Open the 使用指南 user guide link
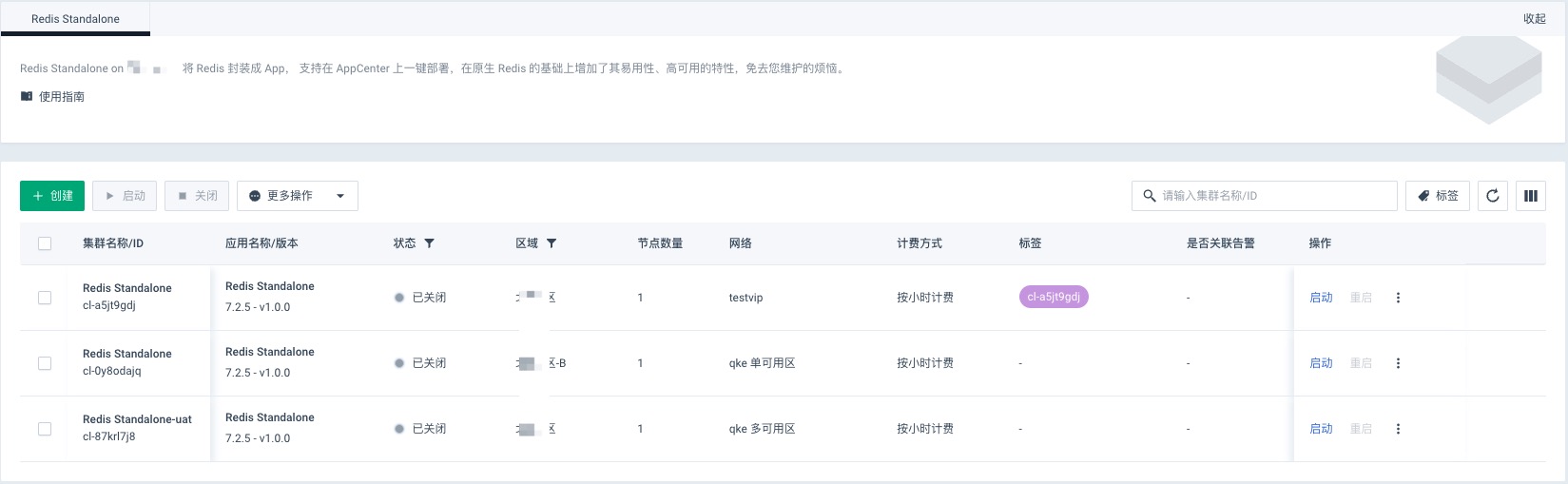This screenshot has height=484, width=1568. pos(61,96)
